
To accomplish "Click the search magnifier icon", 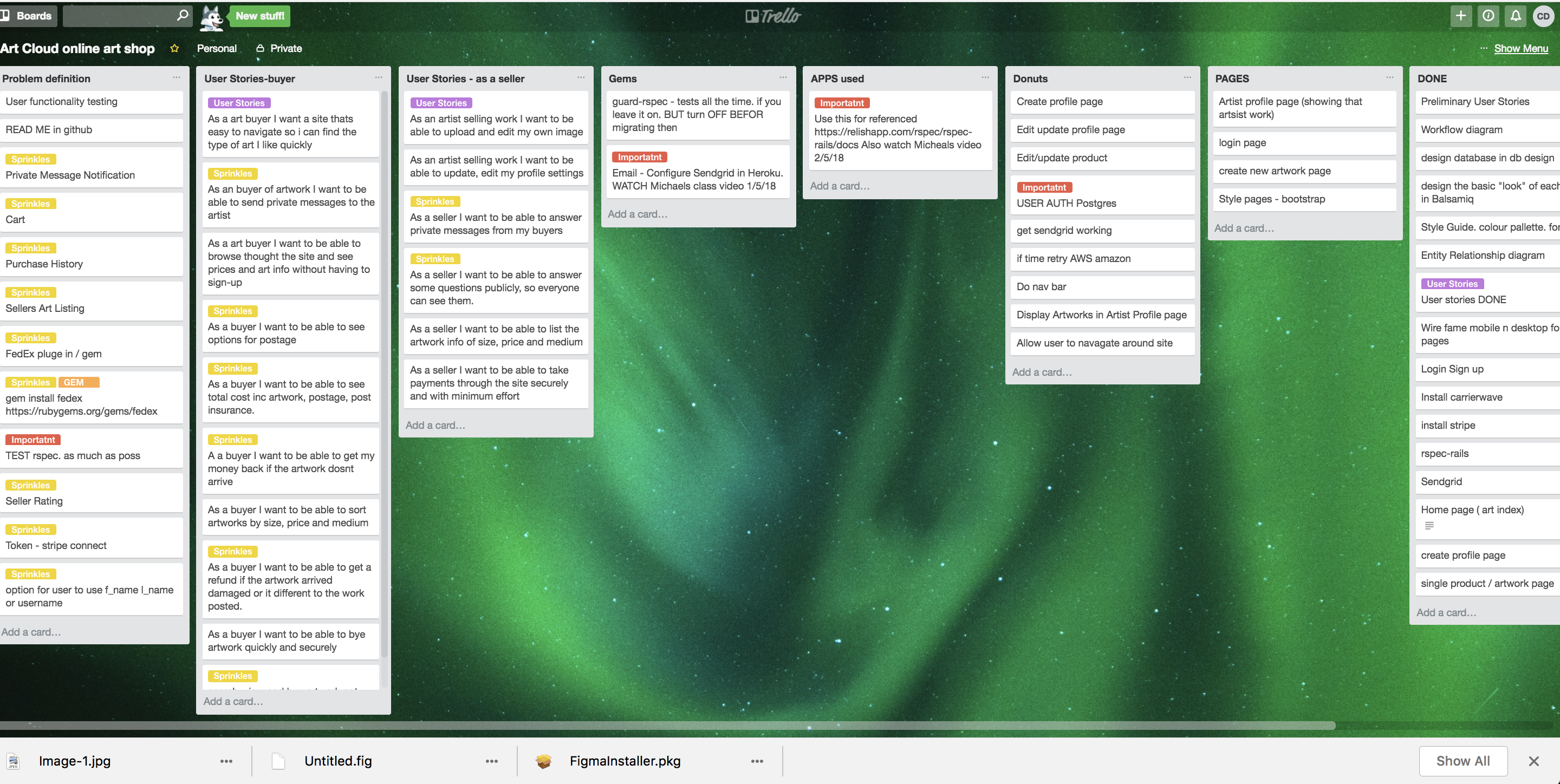I will (x=181, y=16).
